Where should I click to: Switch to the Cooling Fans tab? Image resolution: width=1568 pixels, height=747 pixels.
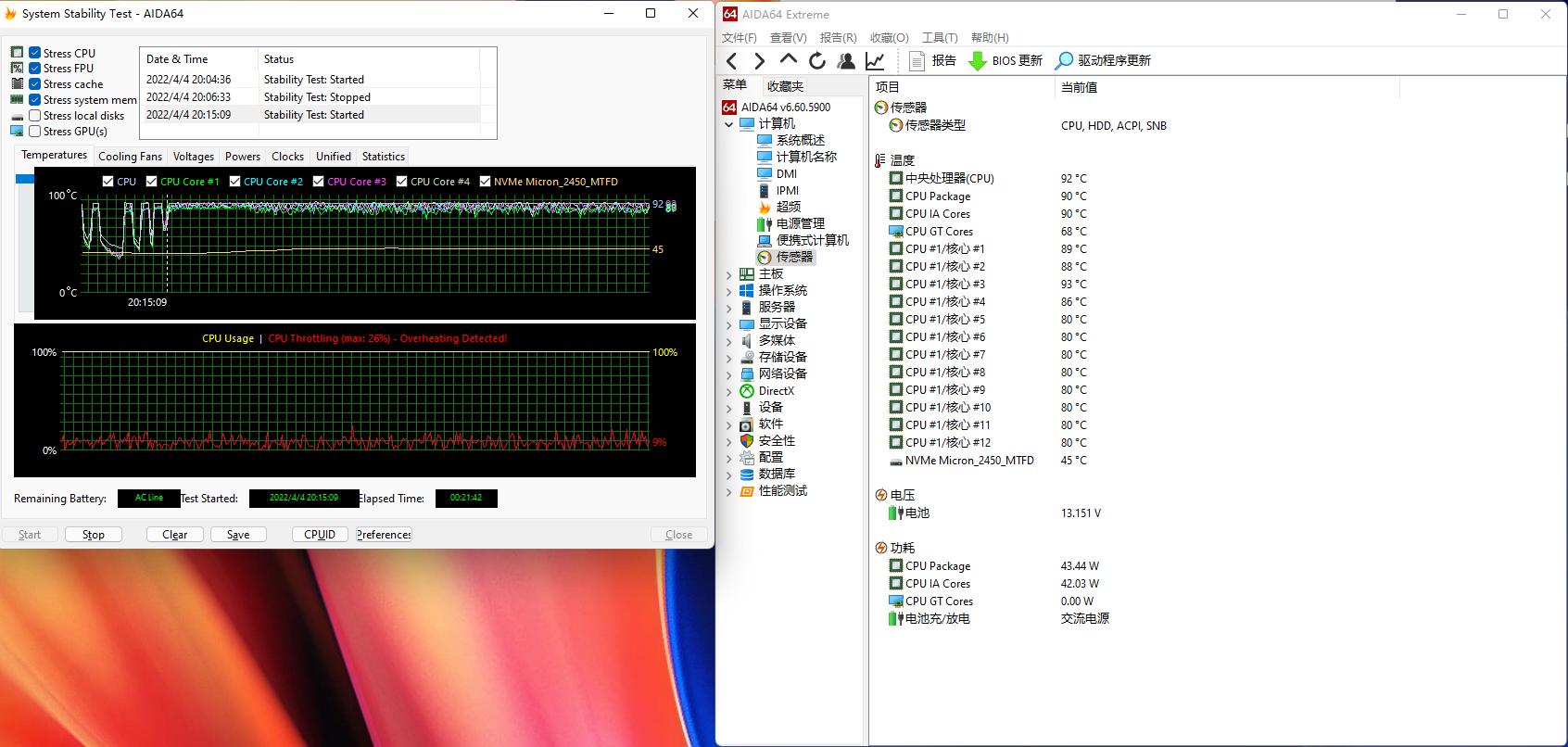(x=130, y=157)
